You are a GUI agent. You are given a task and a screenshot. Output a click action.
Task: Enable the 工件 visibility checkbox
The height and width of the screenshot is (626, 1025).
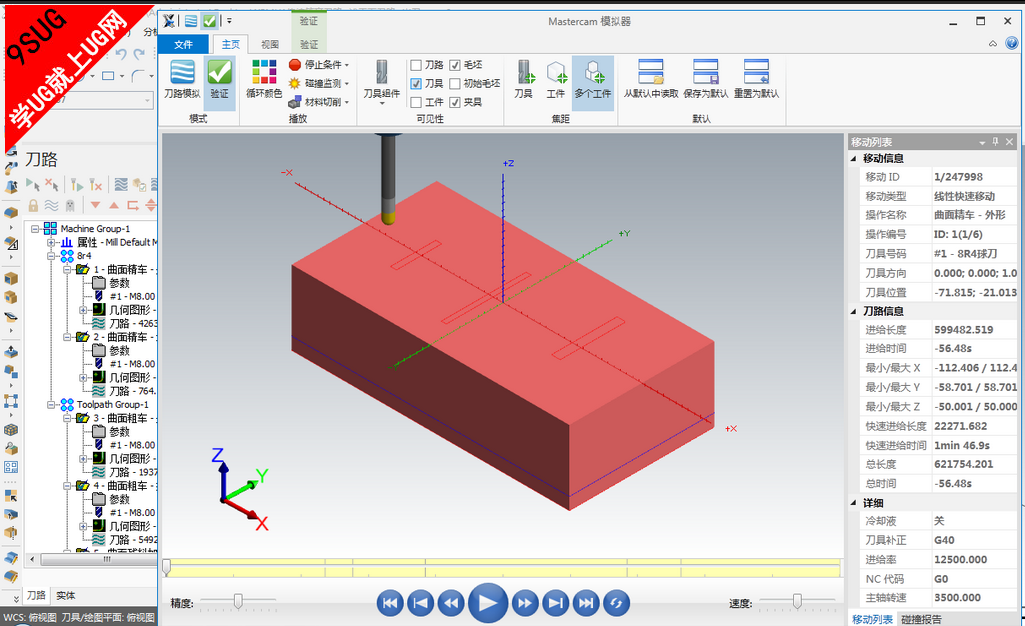point(416,102)
